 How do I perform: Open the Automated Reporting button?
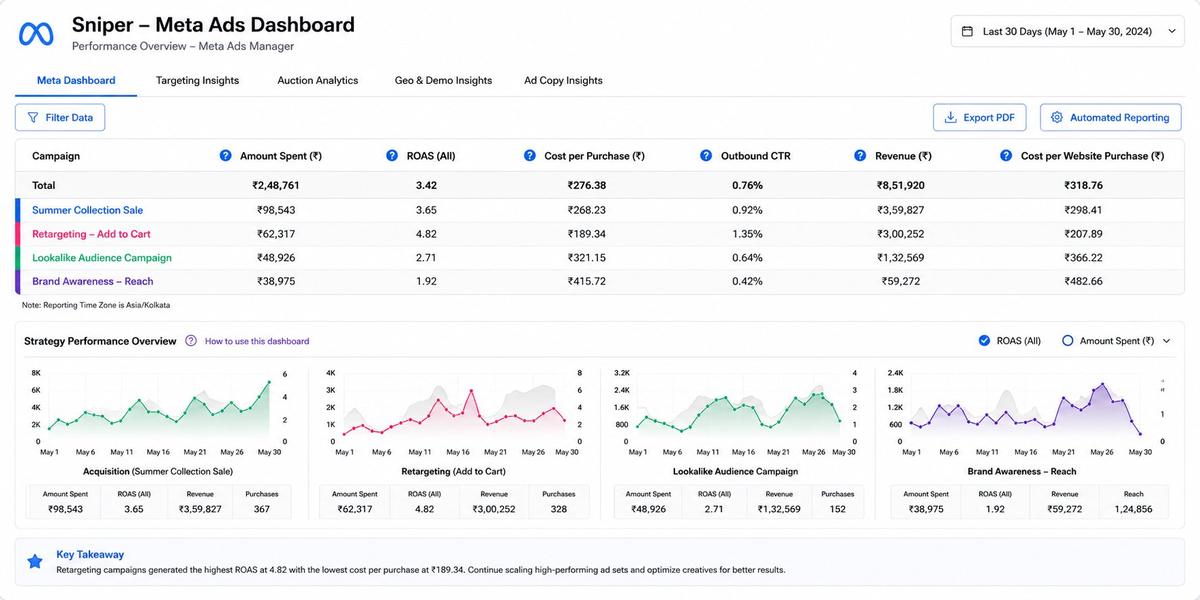click(x=1110, y=117)
